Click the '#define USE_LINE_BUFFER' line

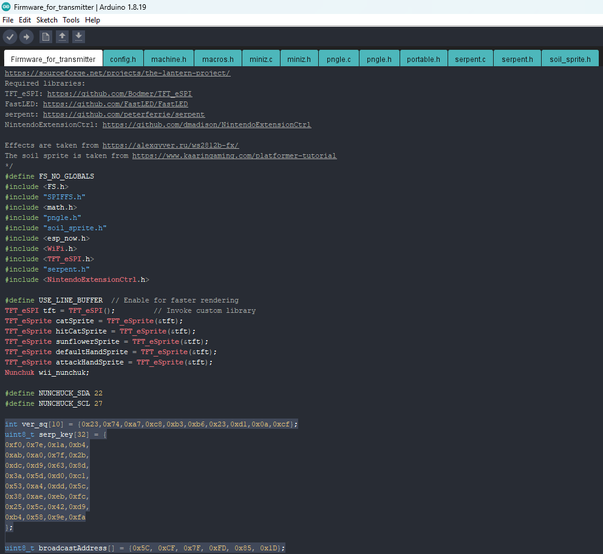click(x=122, y=300)
